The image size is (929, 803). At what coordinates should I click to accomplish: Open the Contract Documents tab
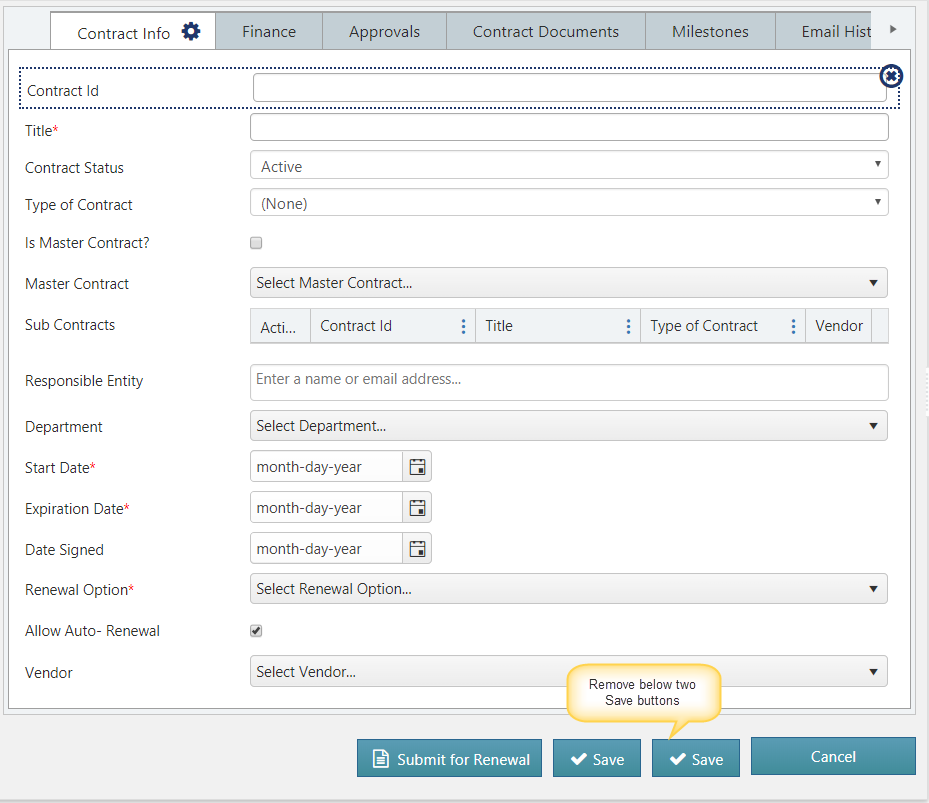tap(545, 32)
